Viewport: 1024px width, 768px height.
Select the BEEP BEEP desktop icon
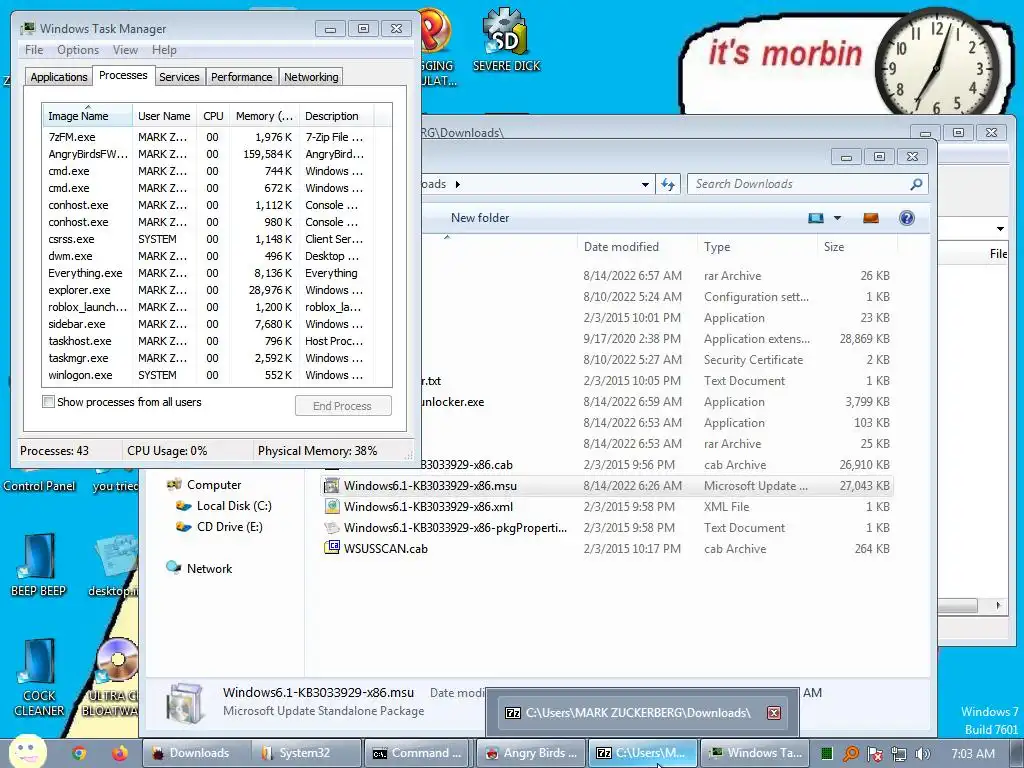pyautogui.click(x=39, y=565)
